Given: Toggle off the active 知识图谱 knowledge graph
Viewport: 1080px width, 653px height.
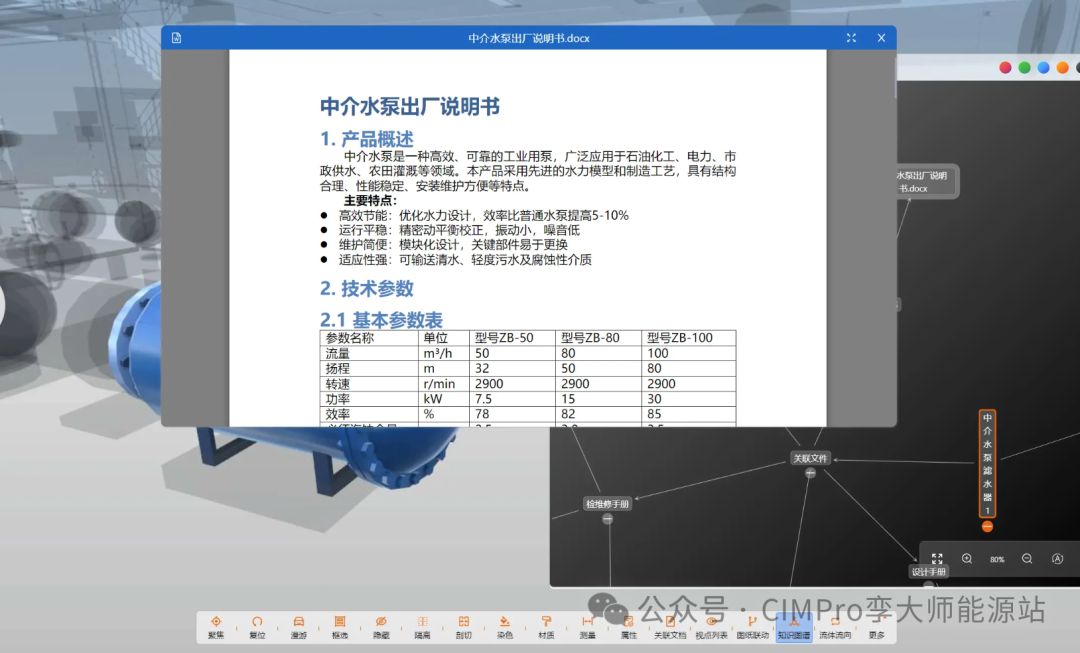Looking at the screenshot, I should (795, 626).
